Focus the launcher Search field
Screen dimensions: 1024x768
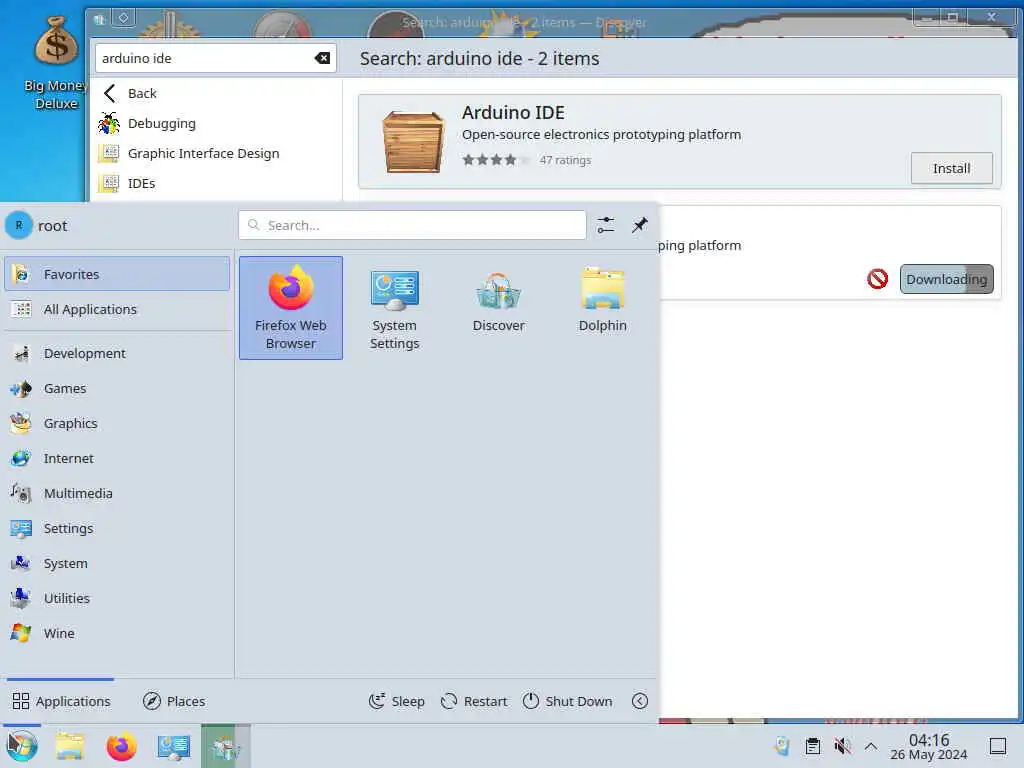412,225
